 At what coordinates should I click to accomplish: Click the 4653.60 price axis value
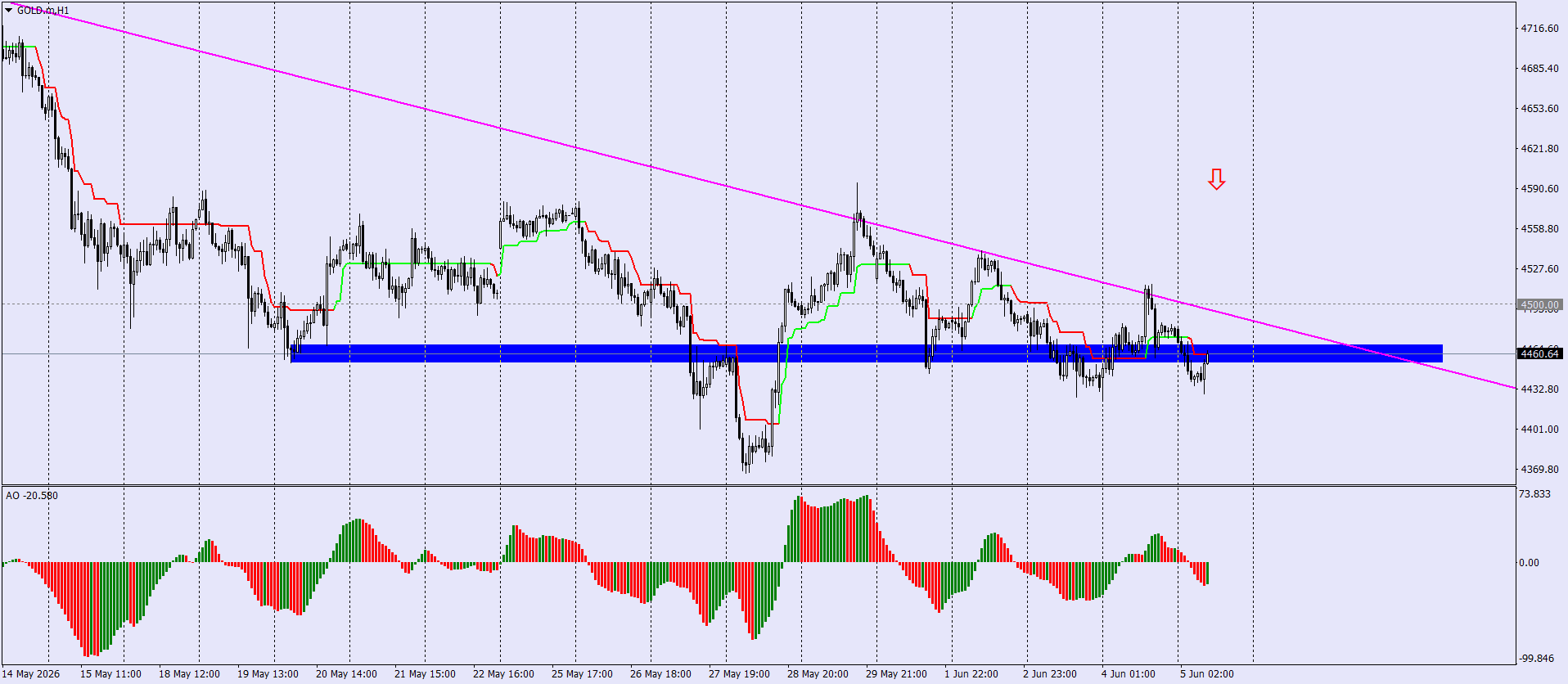pyautogui.click(x=1539, y=108)
